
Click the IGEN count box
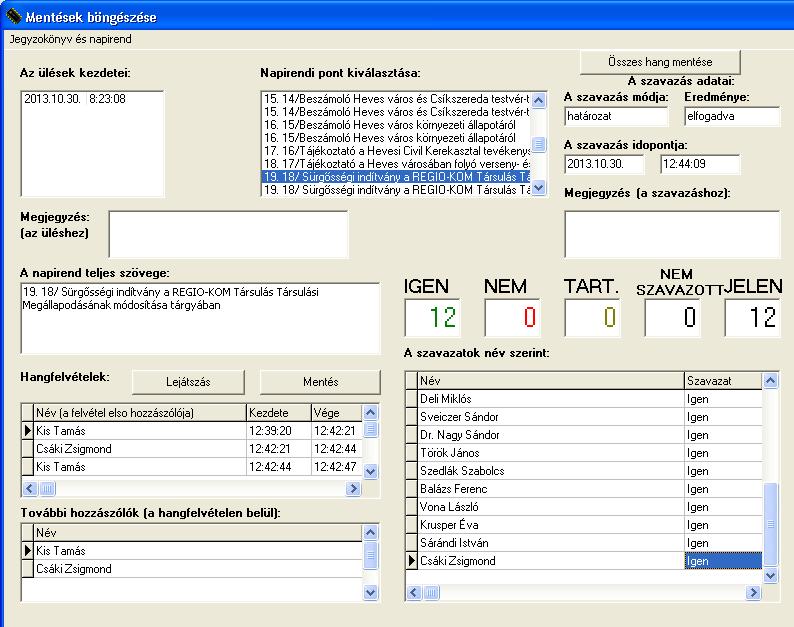(x=432, y=318)
